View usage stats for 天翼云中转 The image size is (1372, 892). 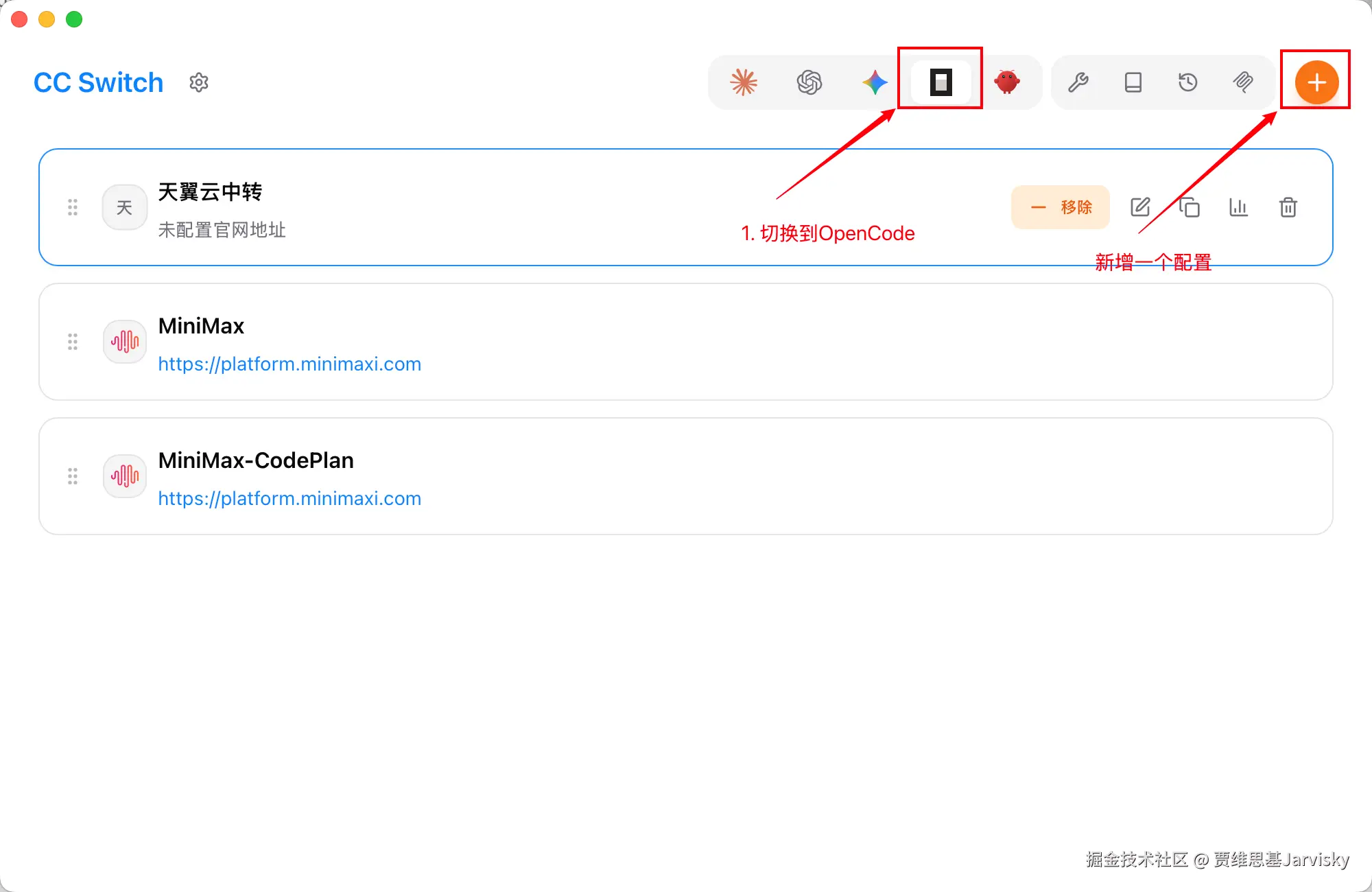tap(1238, 207)
